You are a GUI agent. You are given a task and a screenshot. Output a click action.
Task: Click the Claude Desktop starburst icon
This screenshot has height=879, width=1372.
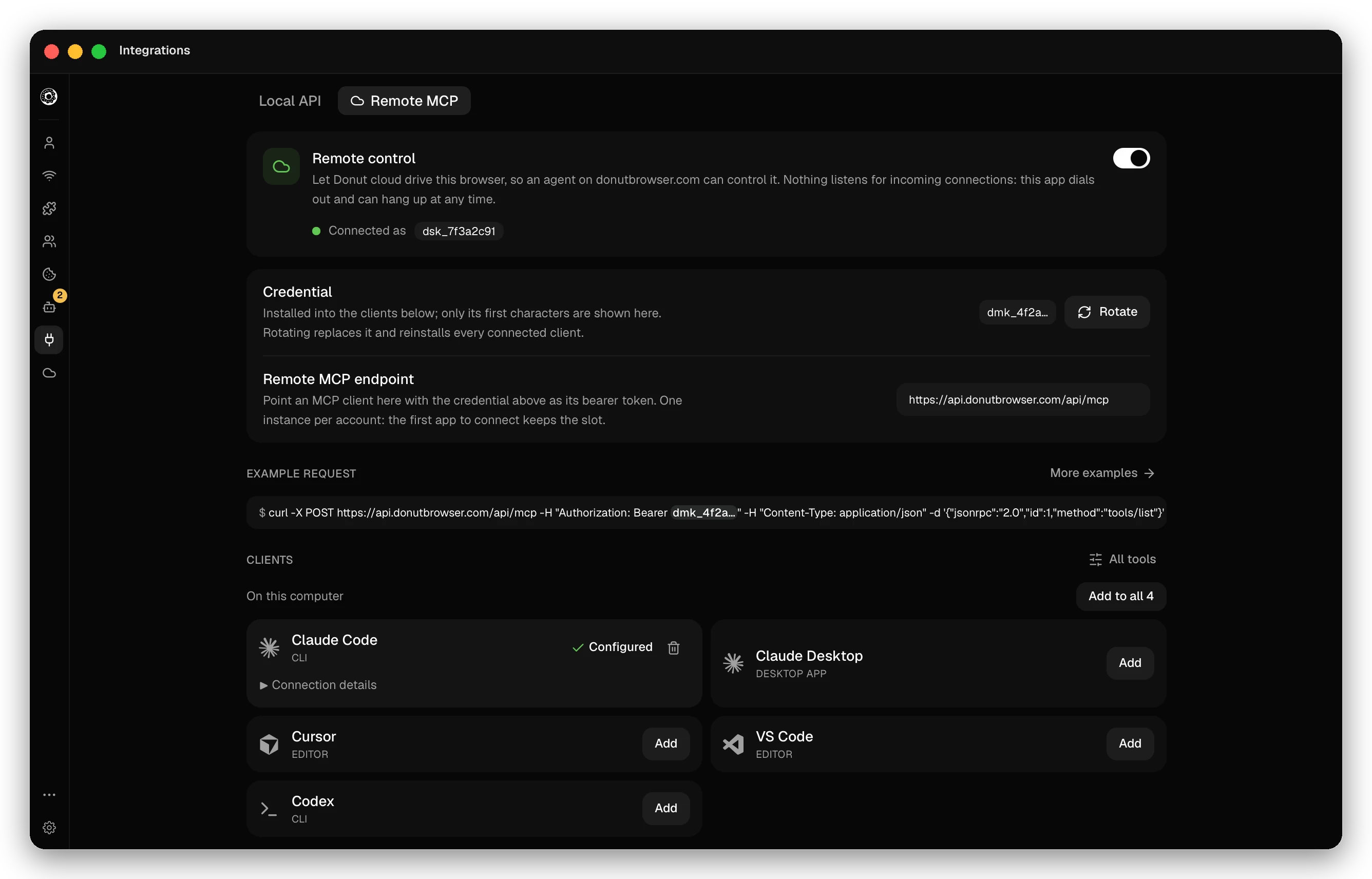[x=733, y=663]
